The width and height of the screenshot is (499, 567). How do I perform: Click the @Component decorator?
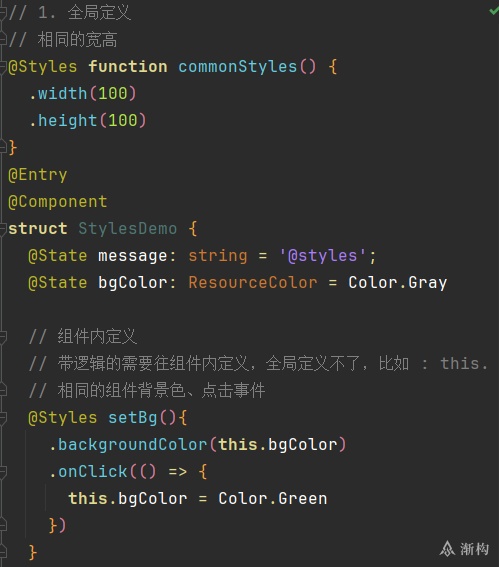coord(57,202)
